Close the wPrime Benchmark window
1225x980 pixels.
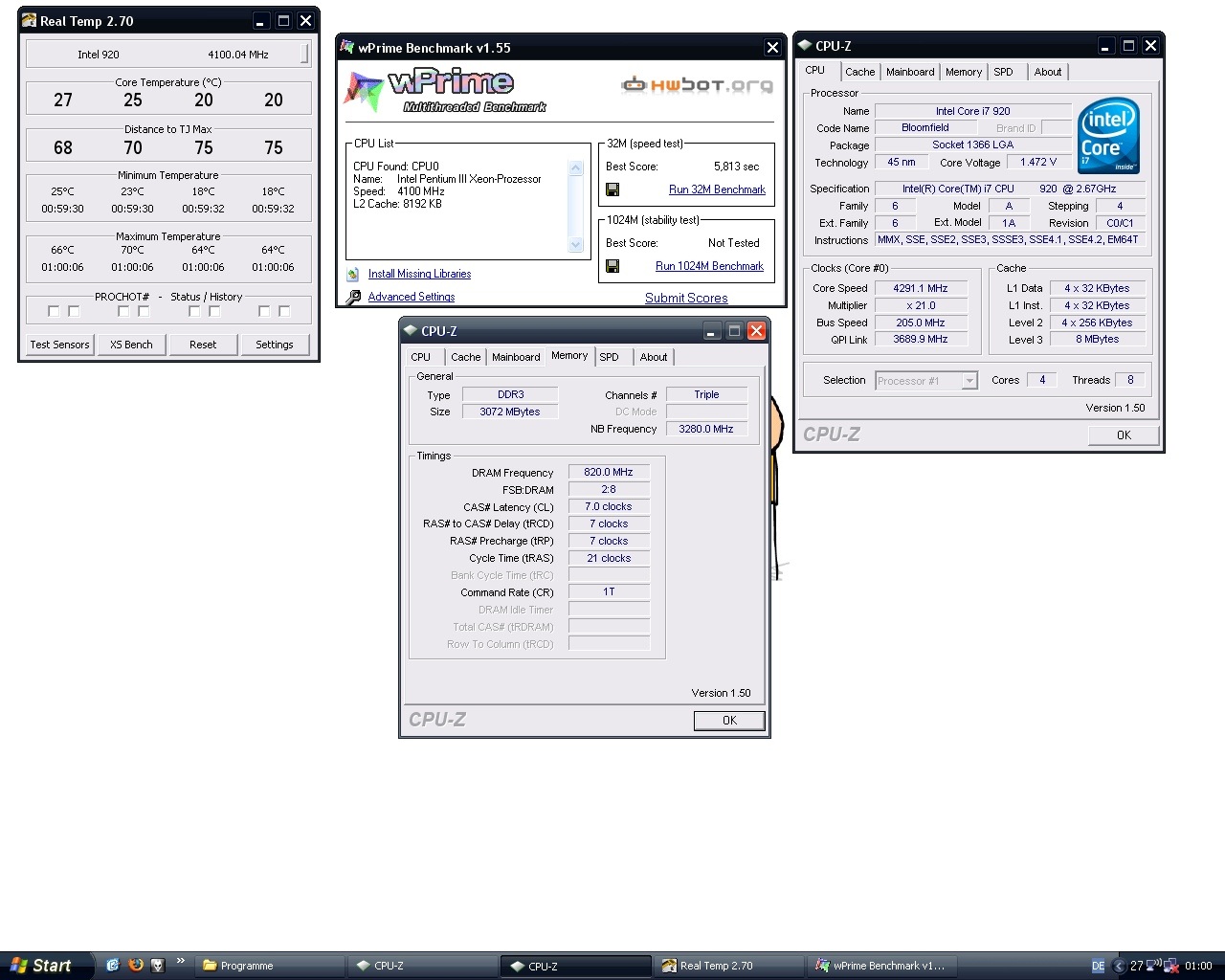point(772,47)
